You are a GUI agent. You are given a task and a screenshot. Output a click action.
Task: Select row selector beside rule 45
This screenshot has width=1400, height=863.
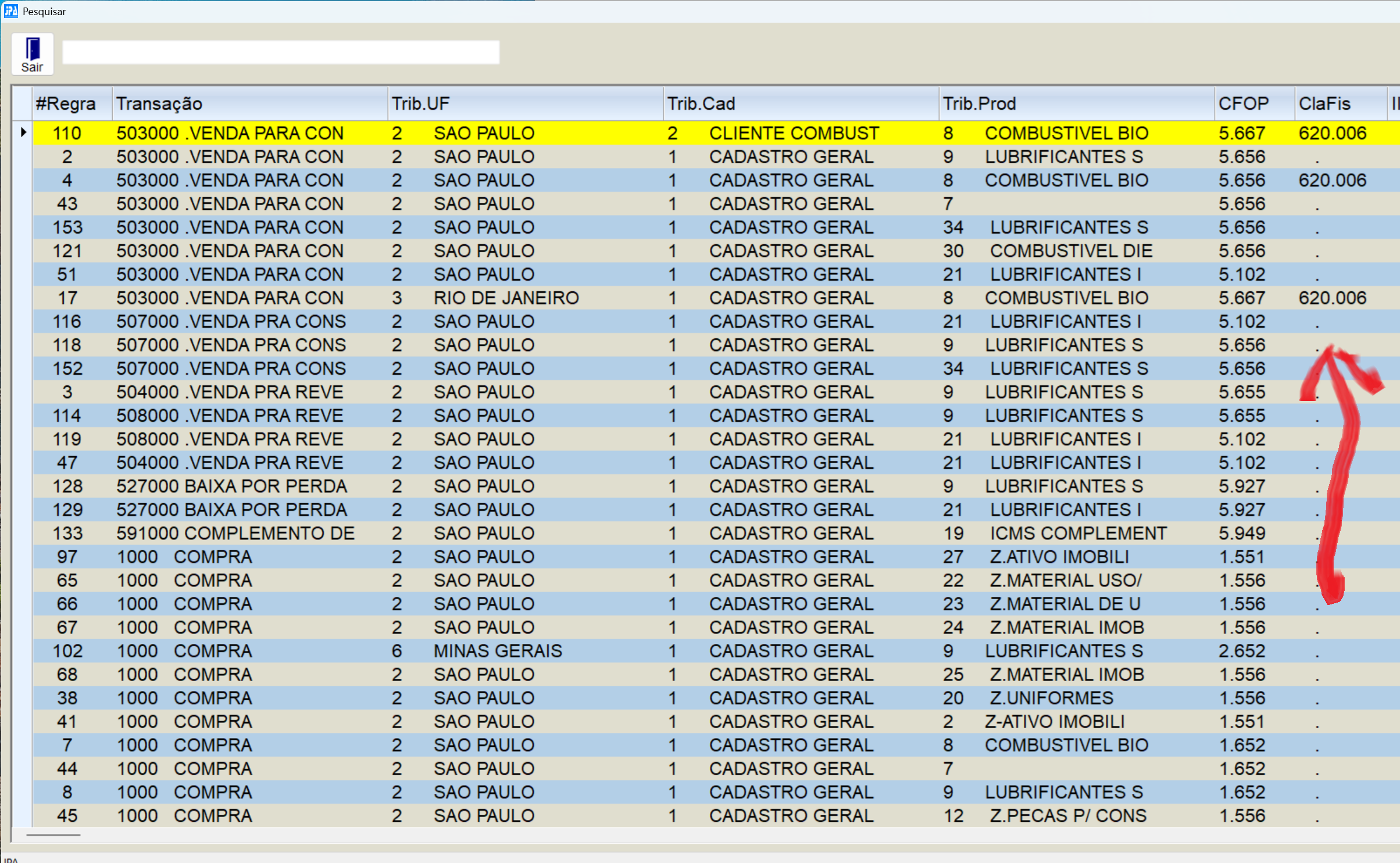(23, 816)
